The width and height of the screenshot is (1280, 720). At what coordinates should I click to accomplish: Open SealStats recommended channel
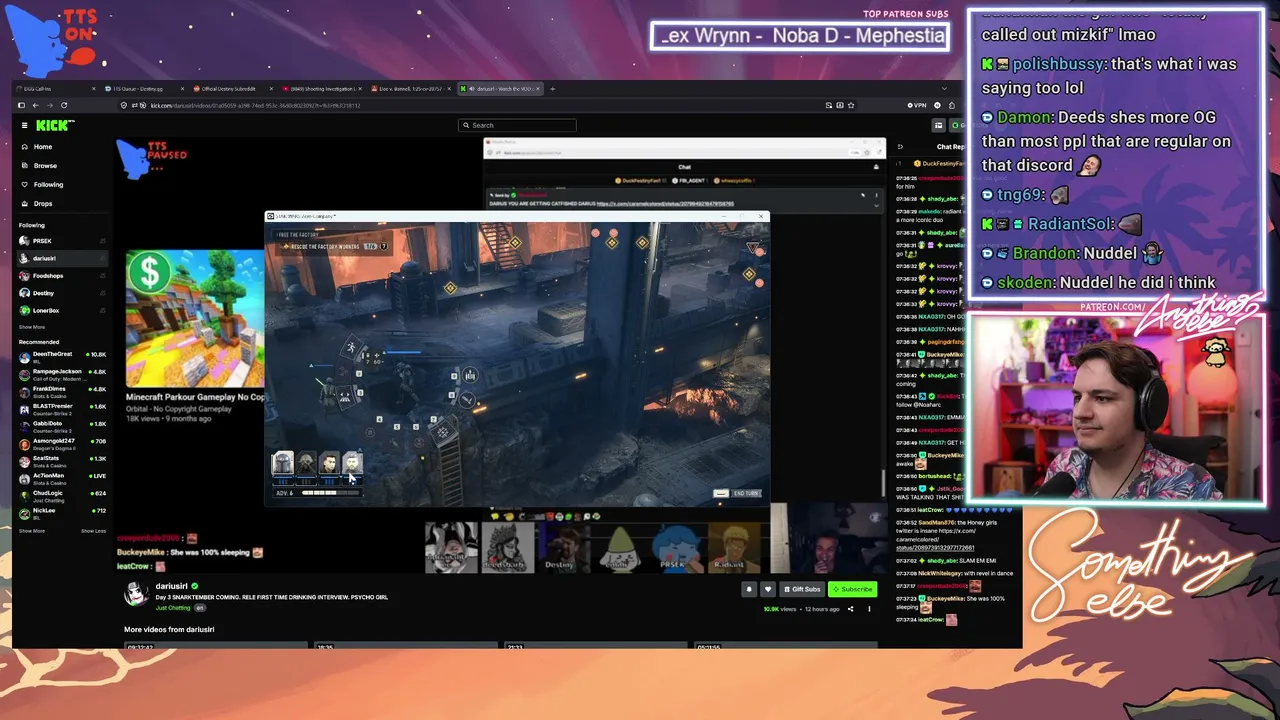62,460
